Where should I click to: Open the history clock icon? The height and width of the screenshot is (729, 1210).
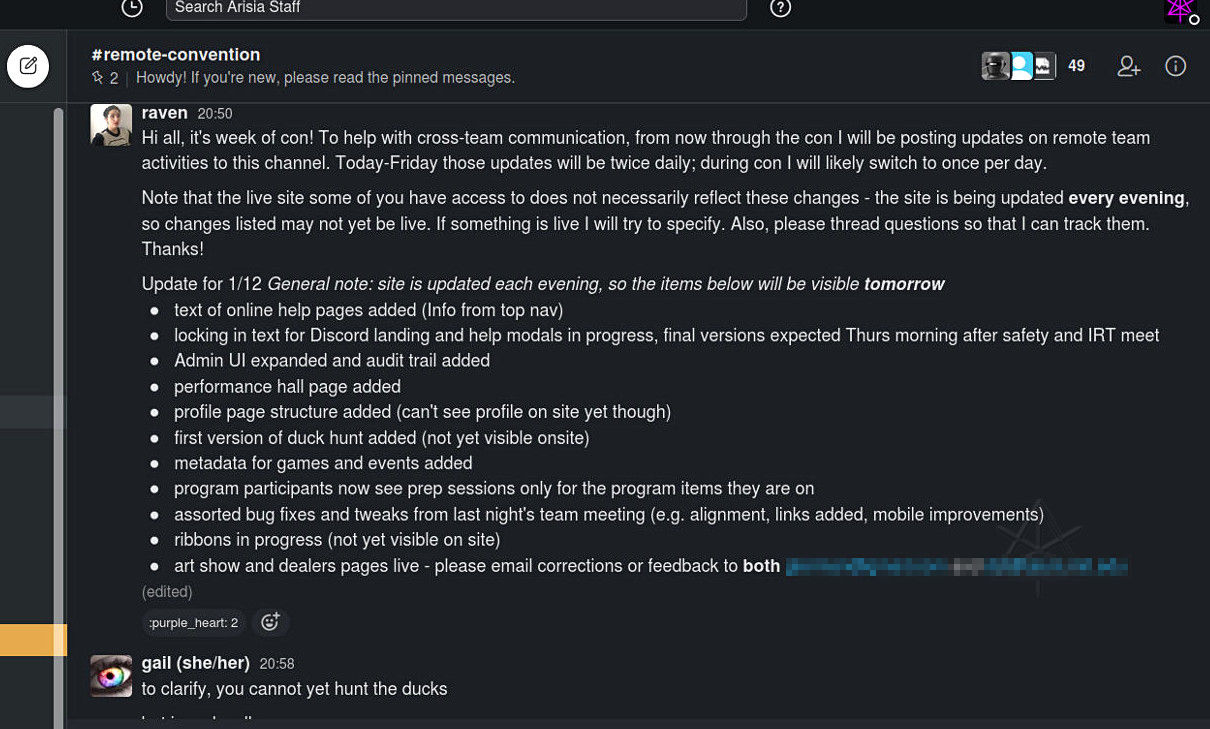(x=131, y=8)
